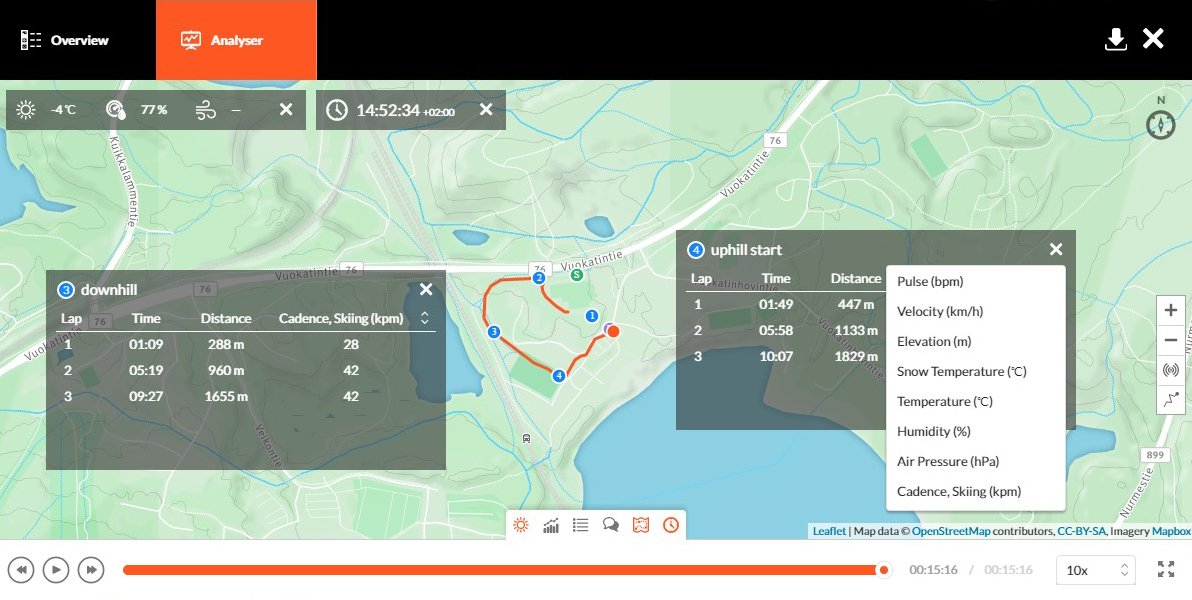This screenshot has width=1192, height=600.
Task: Close the clock time panel
Action: tap(486, 110)
